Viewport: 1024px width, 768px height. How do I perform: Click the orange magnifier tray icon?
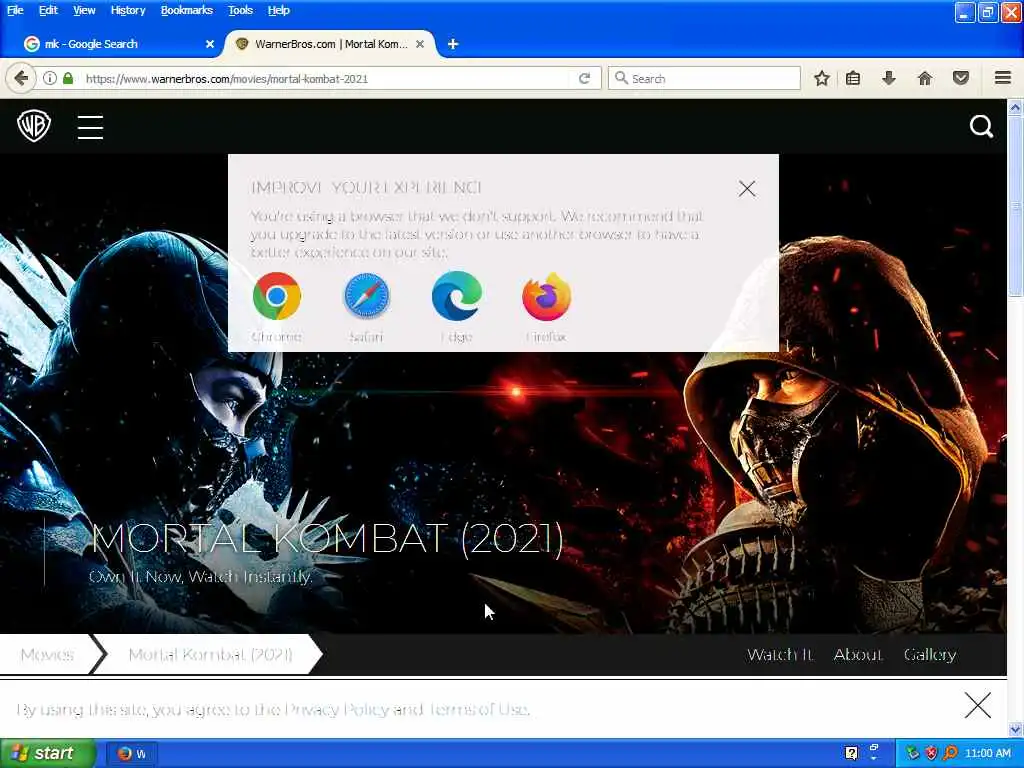tap(950, 753)
